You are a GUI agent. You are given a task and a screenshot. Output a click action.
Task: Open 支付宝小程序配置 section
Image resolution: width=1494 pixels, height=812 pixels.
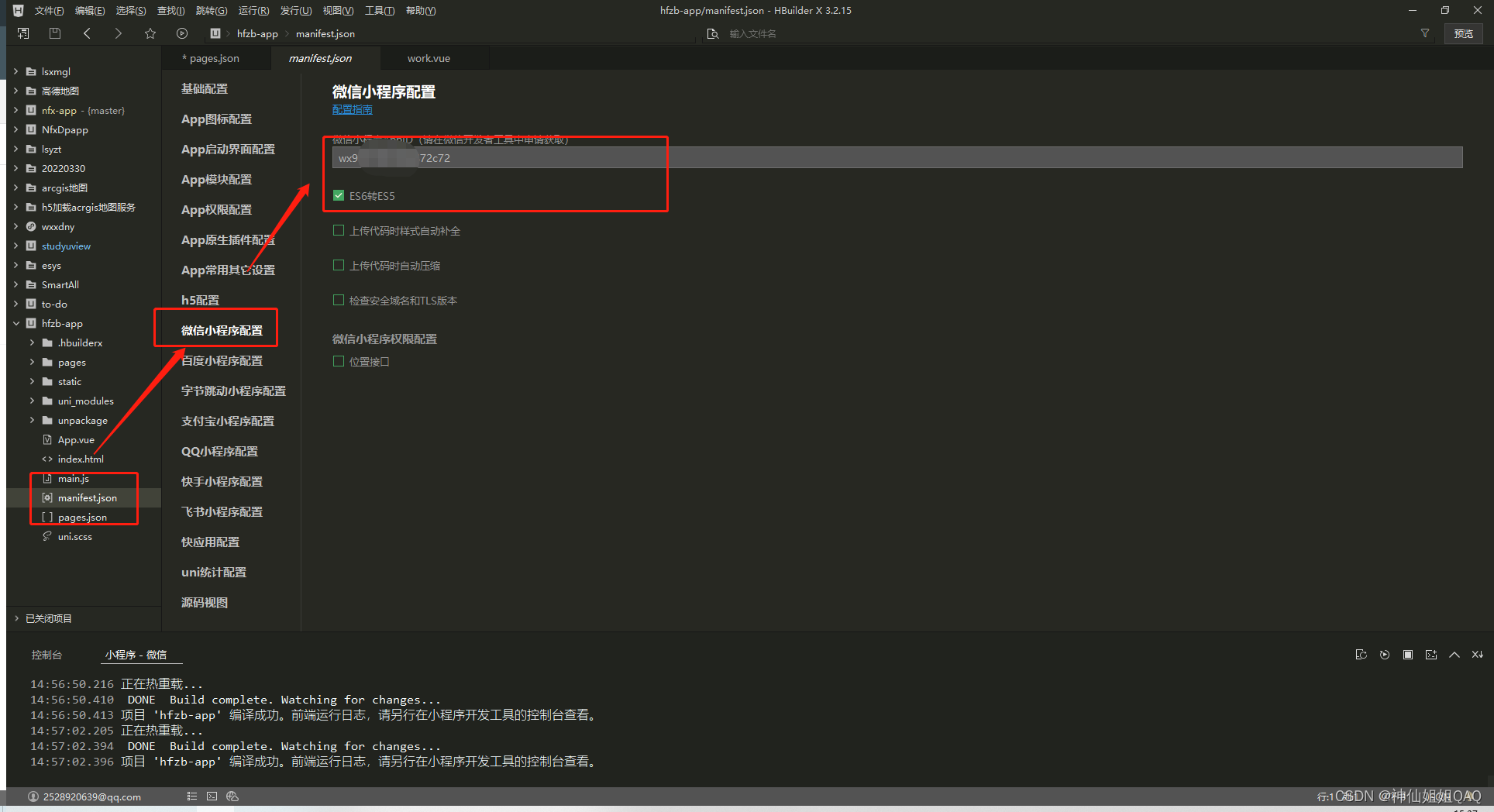pyautogui.click(x=228, y=421)
